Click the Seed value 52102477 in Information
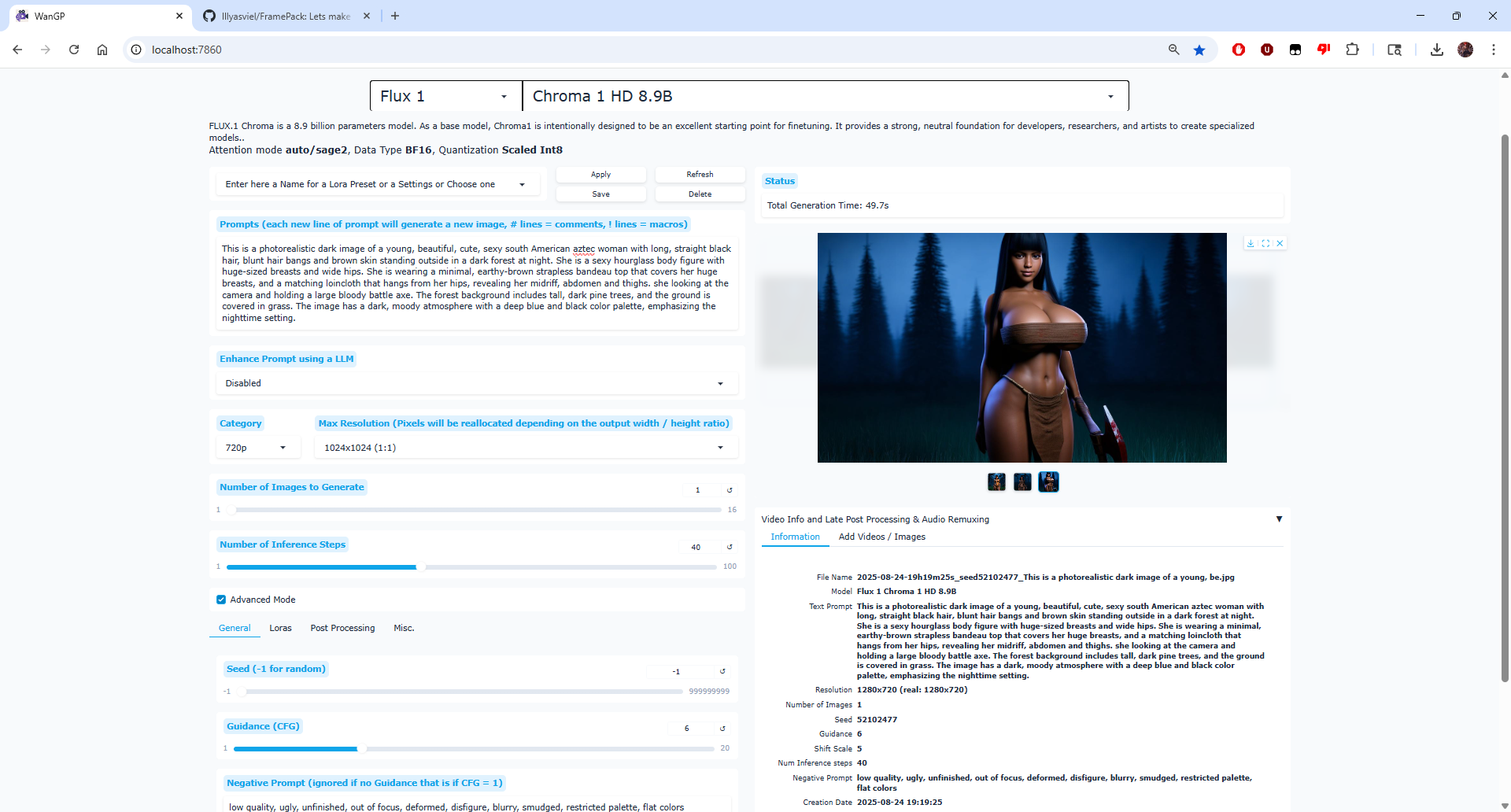The image size is (1511, 812). [x=877, y=719]
